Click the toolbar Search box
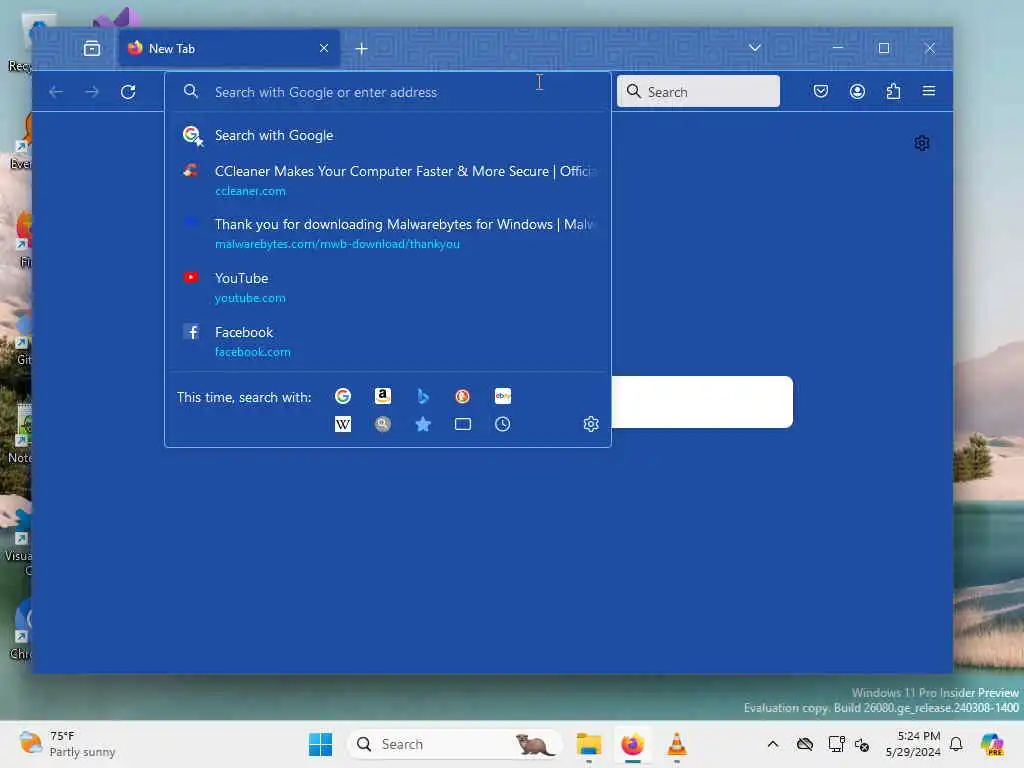Viewport: 1024px width, 768px height. pos(698,91)
